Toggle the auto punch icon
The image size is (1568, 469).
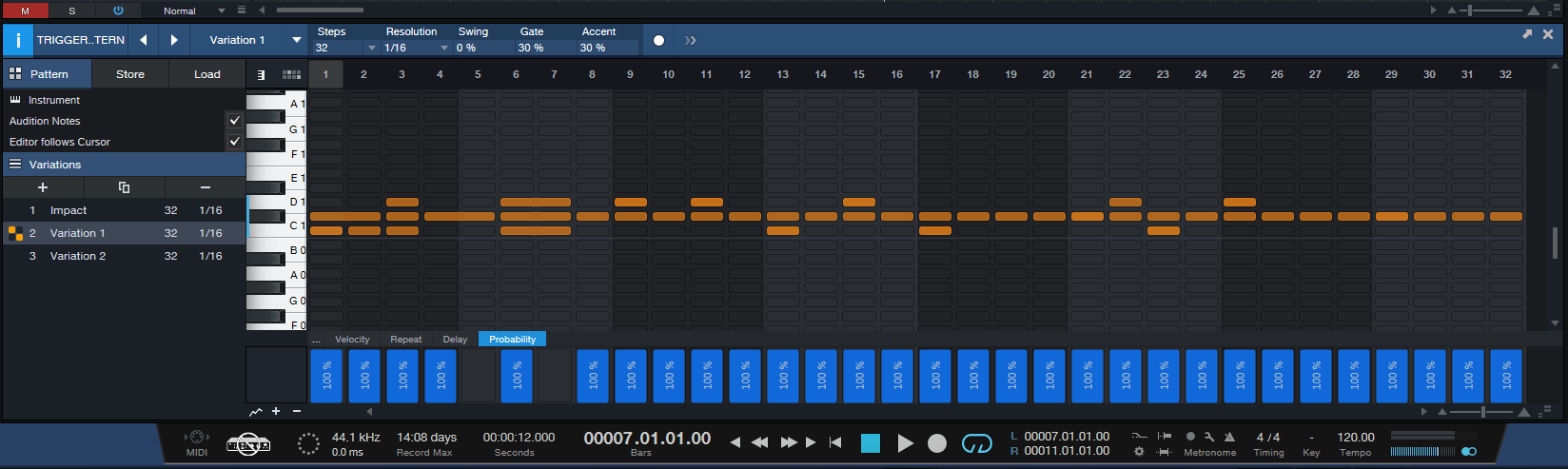coord(1139,436)
